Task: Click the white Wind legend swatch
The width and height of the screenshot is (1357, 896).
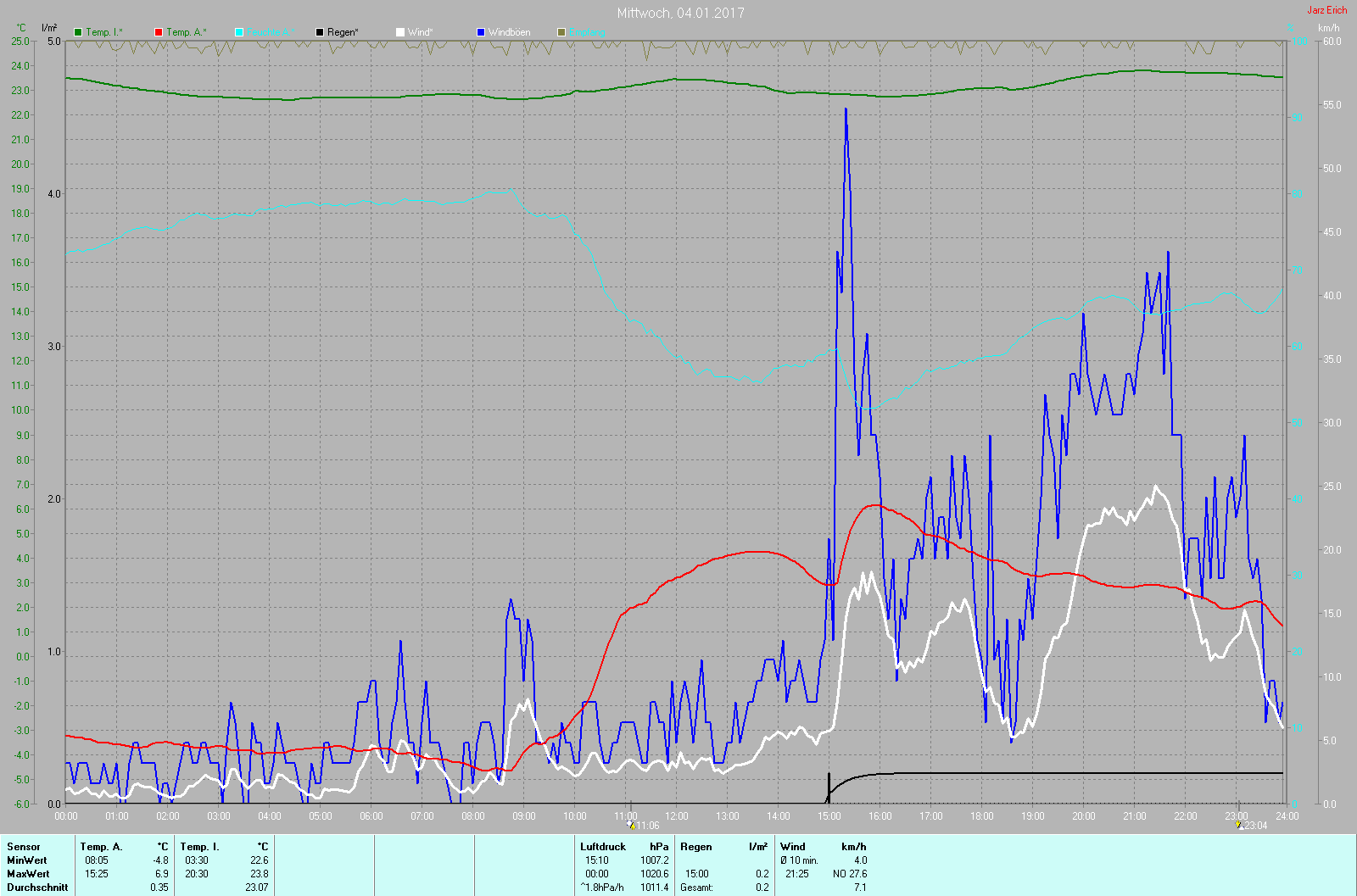Action: (400, 32)
